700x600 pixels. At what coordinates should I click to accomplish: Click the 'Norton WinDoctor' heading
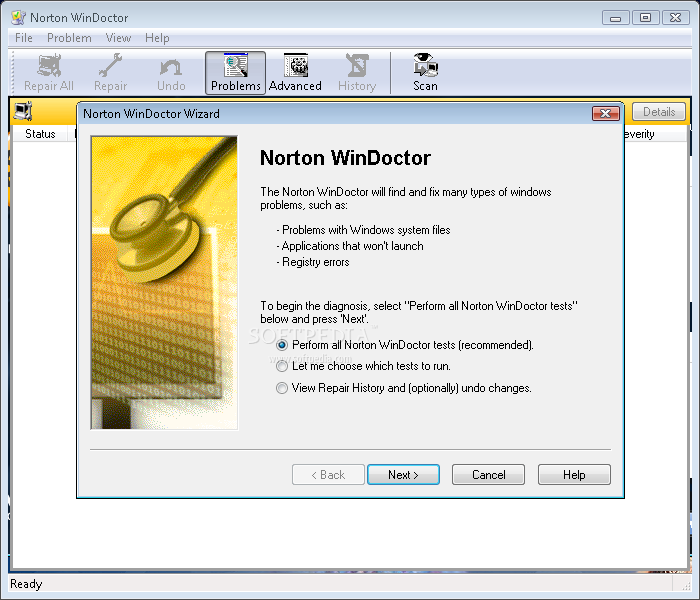345,158
